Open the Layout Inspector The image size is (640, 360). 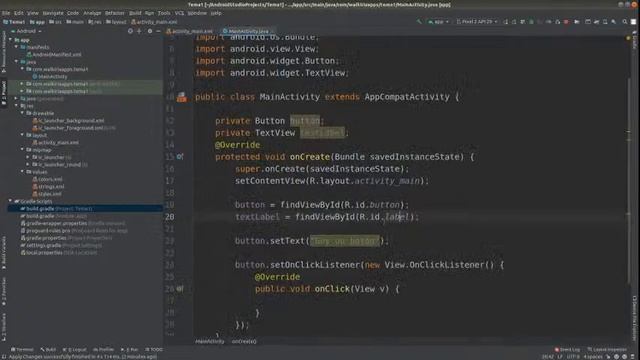coord(607,349)
